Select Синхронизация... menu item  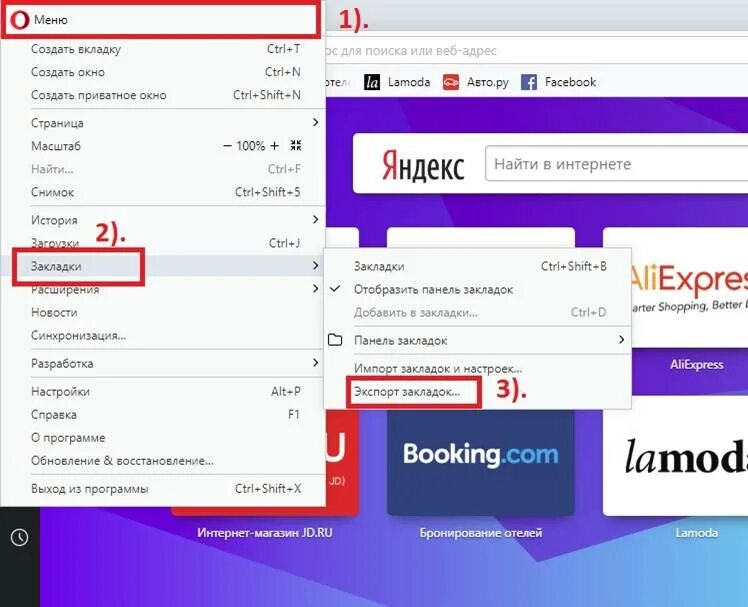(163, 335)
